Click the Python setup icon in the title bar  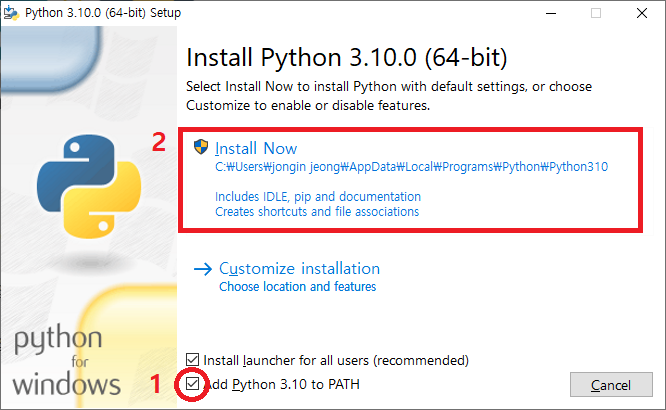[x=11, y=13]
